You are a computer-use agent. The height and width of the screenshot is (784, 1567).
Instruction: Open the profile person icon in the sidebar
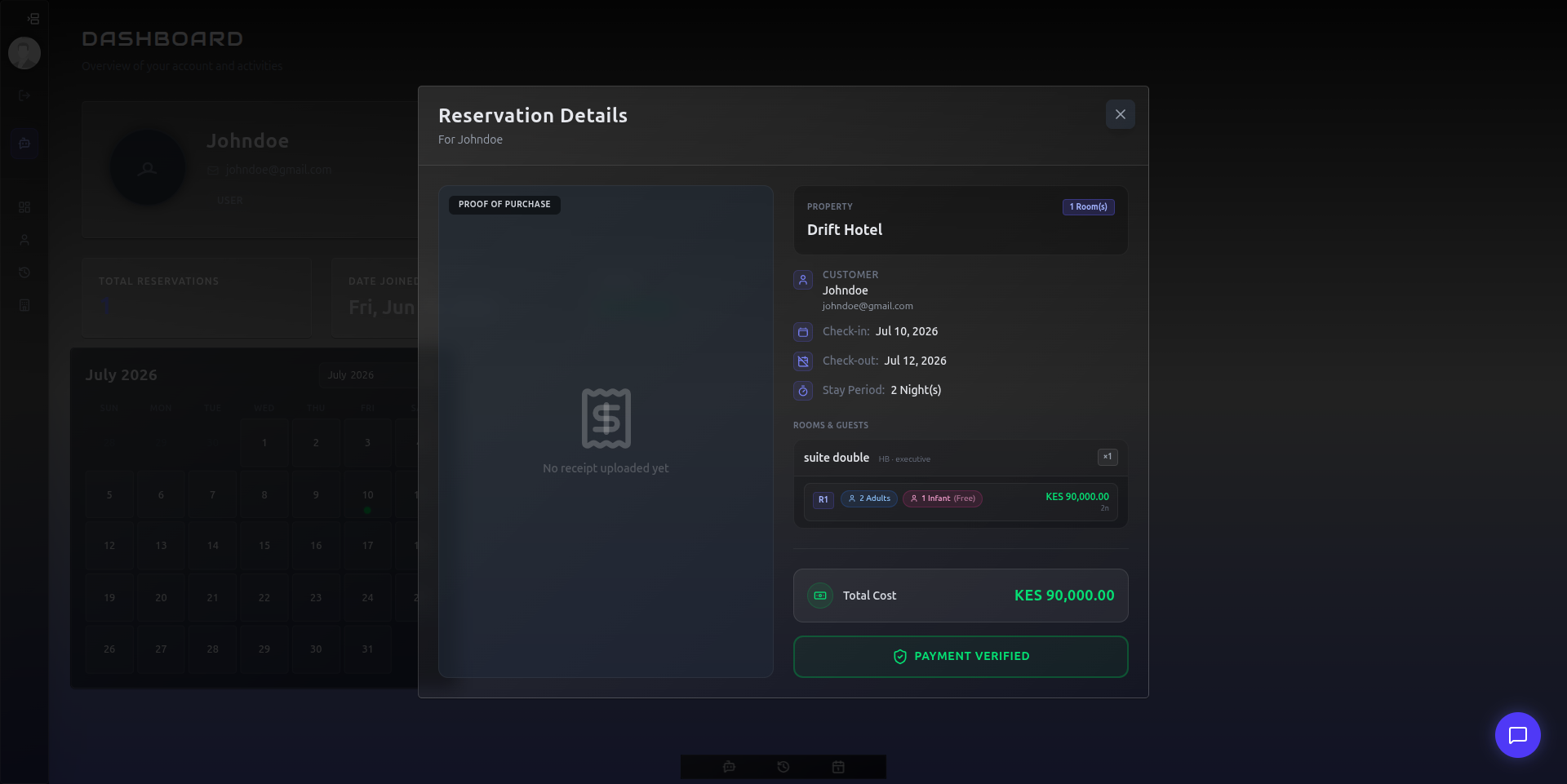[24, 240]
